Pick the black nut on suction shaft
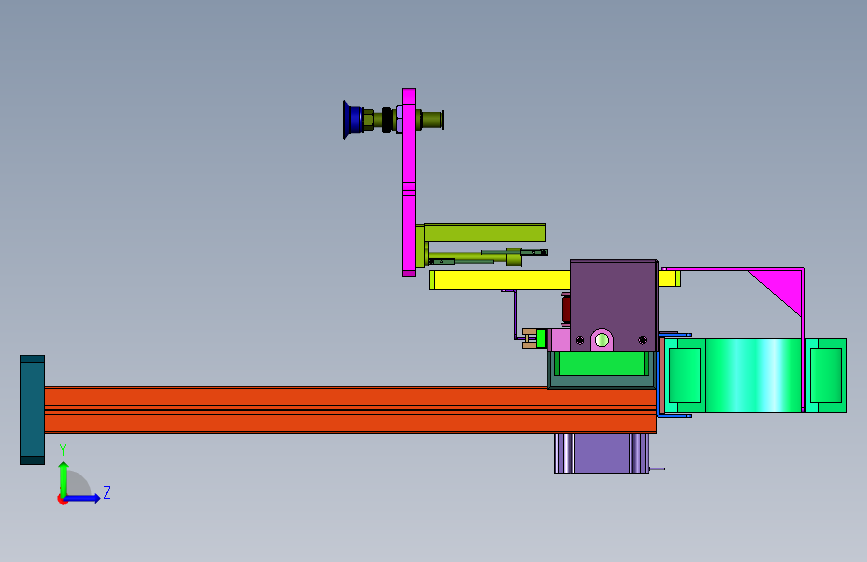The image size is (867, 562). 387,119
